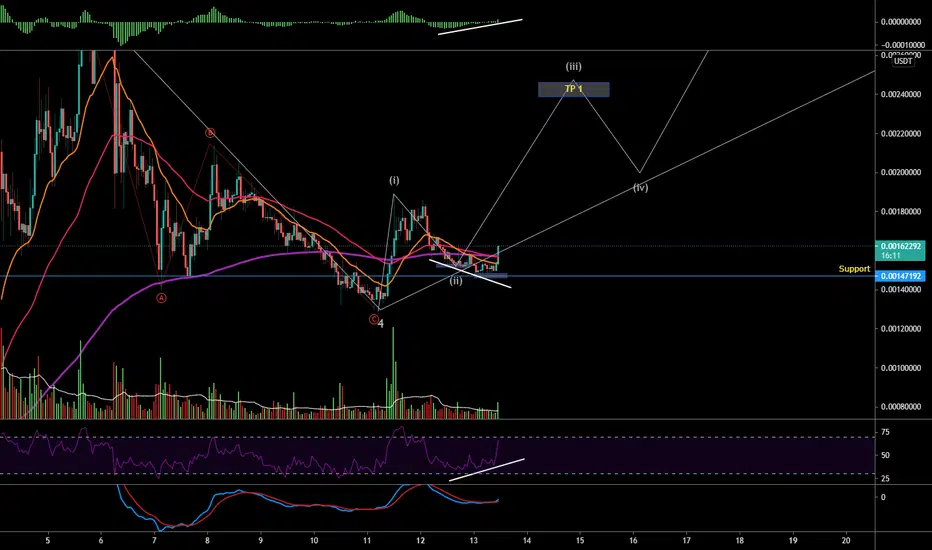
Task: Select the wave 4 label near the low
Action: click(x=381, y=323)
